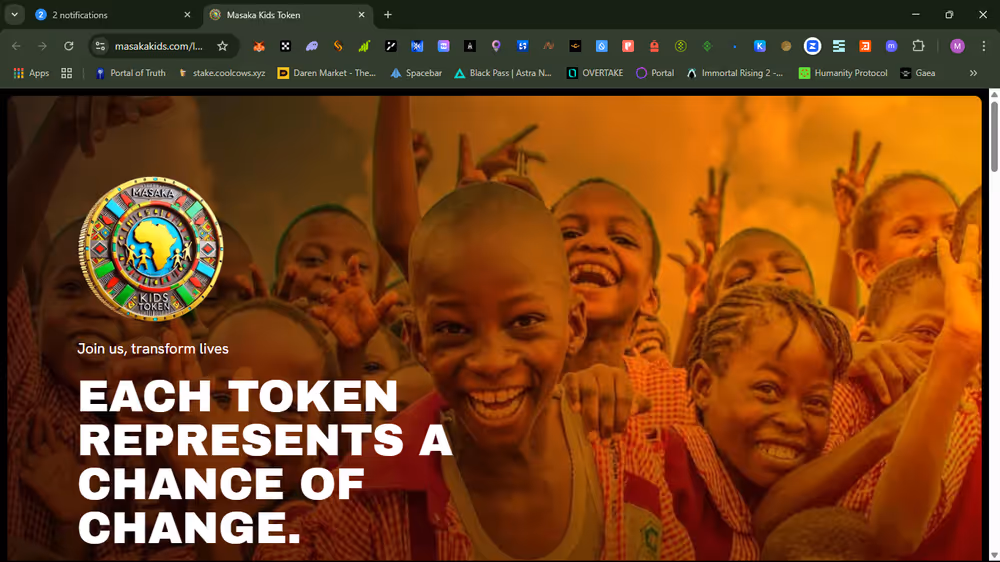Click the Masaka Kids Token coin logo
This screenshot has height=562, width=1000.
coord(151,249)
